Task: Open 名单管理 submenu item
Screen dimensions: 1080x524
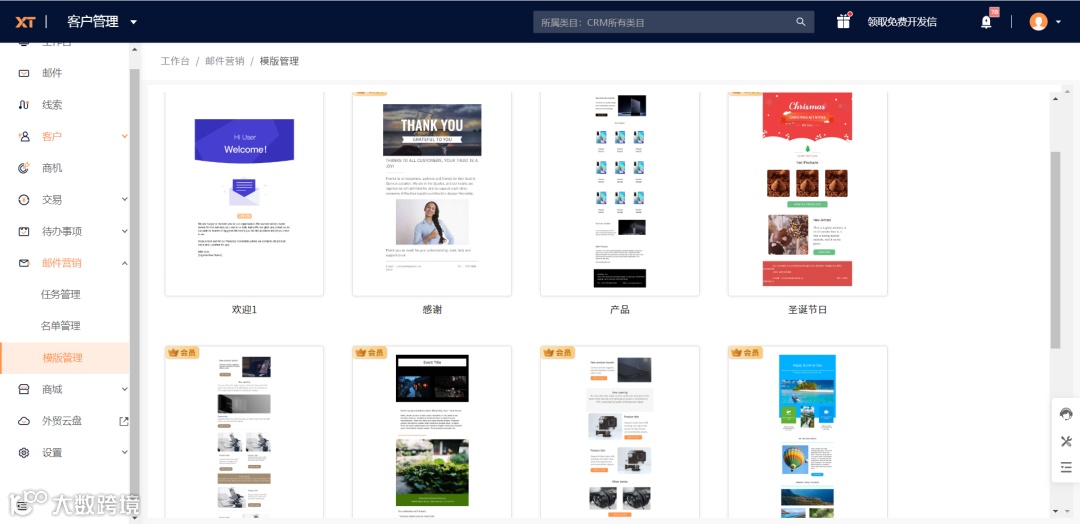Action: click(x=61, y=326)
